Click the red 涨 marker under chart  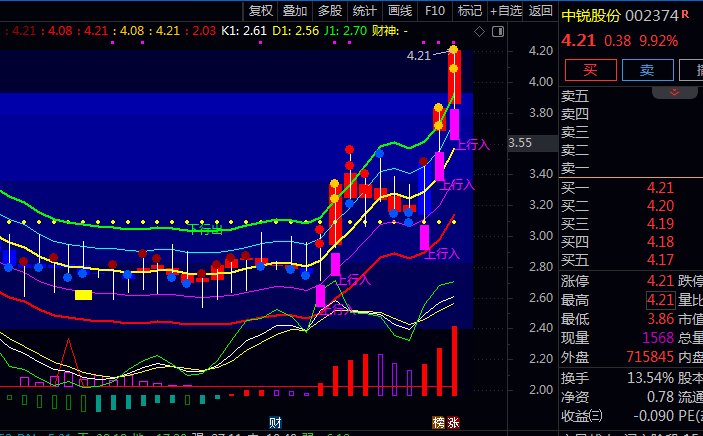pos(453,423)
